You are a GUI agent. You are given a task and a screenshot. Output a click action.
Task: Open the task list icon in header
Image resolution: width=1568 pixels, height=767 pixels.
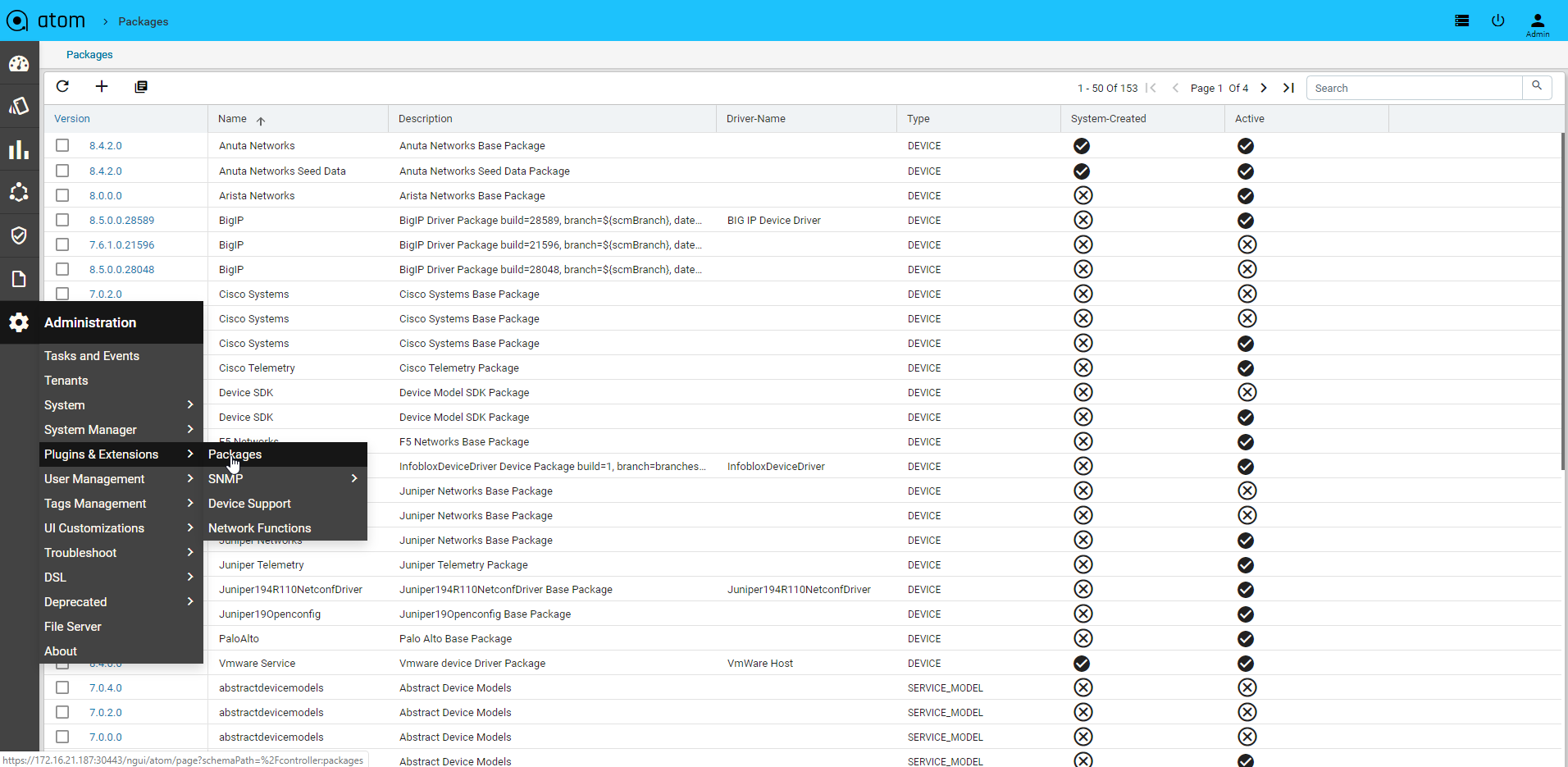pos(1461,21)
